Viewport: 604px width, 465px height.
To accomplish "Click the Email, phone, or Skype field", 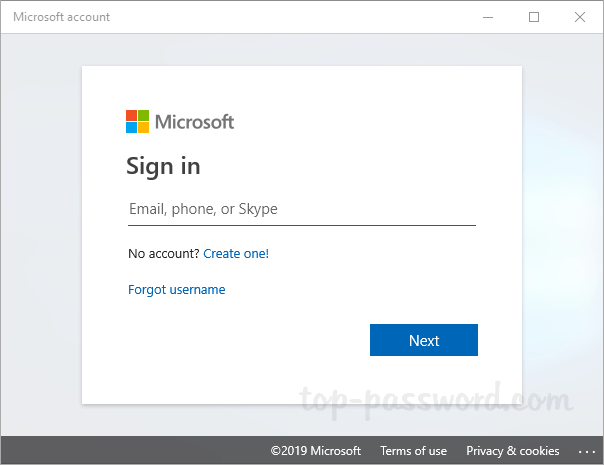I will pyautogui.click(x=301, y=209).
